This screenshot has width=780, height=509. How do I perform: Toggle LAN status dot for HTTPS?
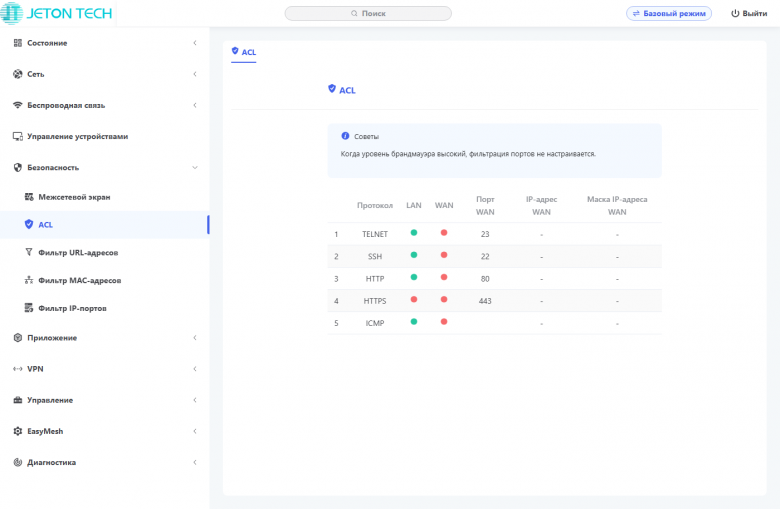click(413, 300)
